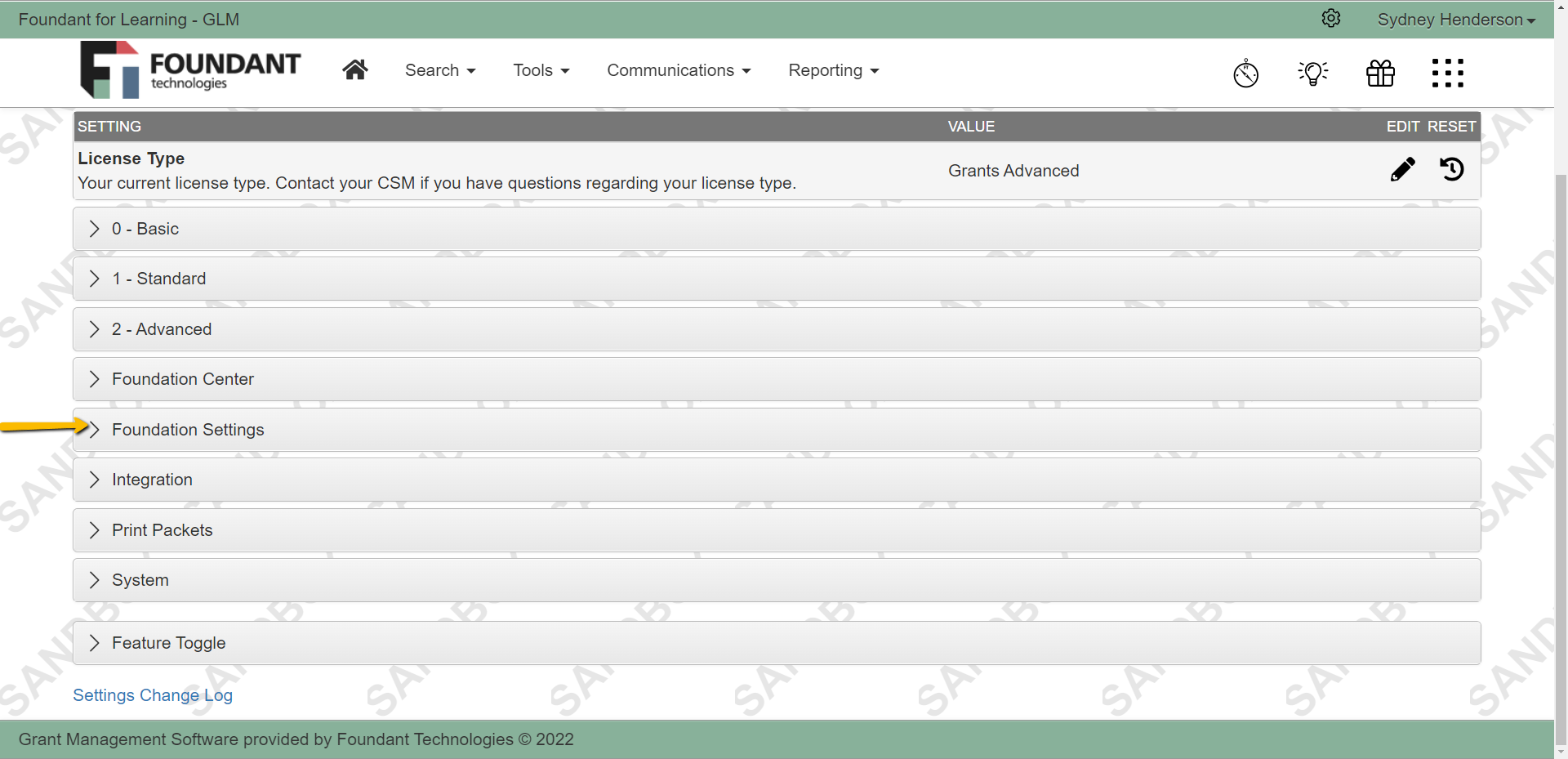Expand the Feature Toggle section
The width and height of the screenshot is (1568, 759).
click(168, 643)
